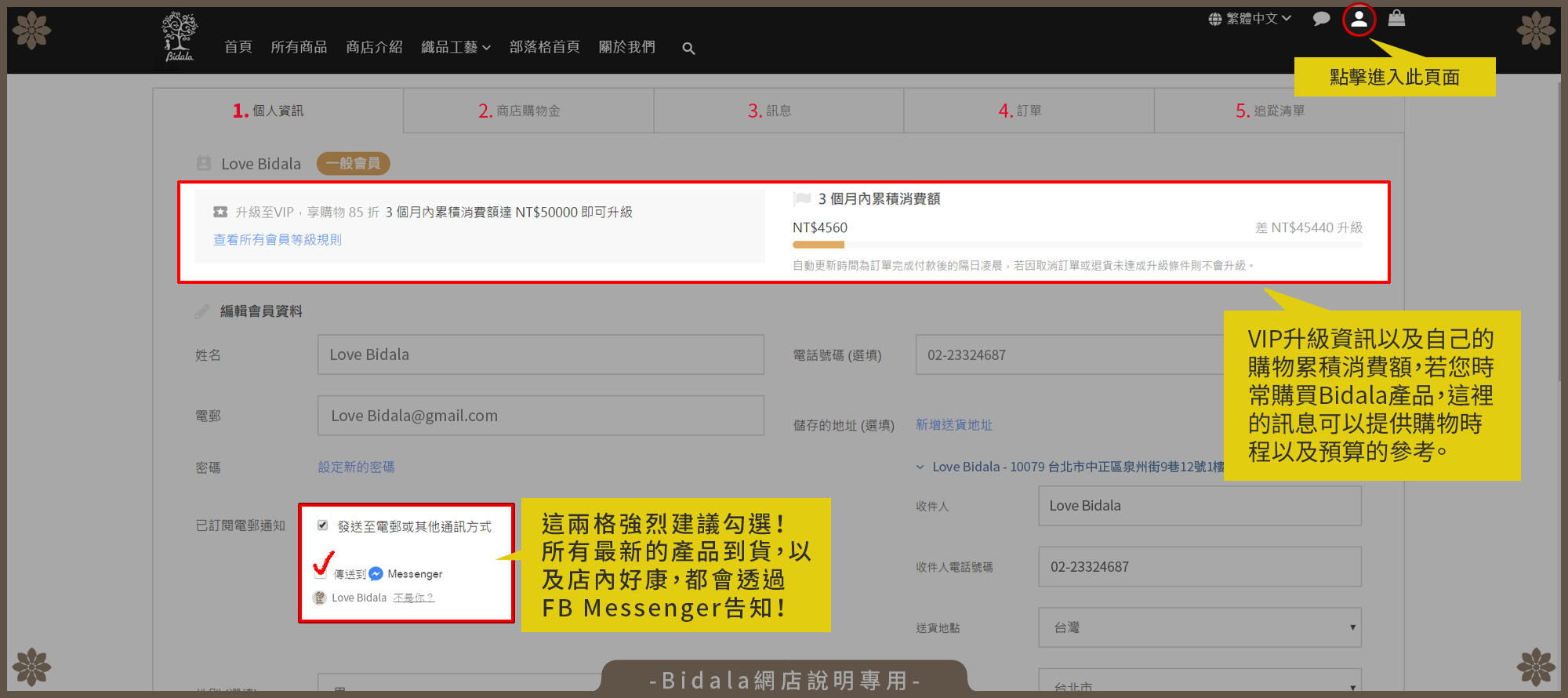This screenshot has height=698, width=1568.
Task: Collapse the saved Love Bidala address entry
Action: point(920,467)
